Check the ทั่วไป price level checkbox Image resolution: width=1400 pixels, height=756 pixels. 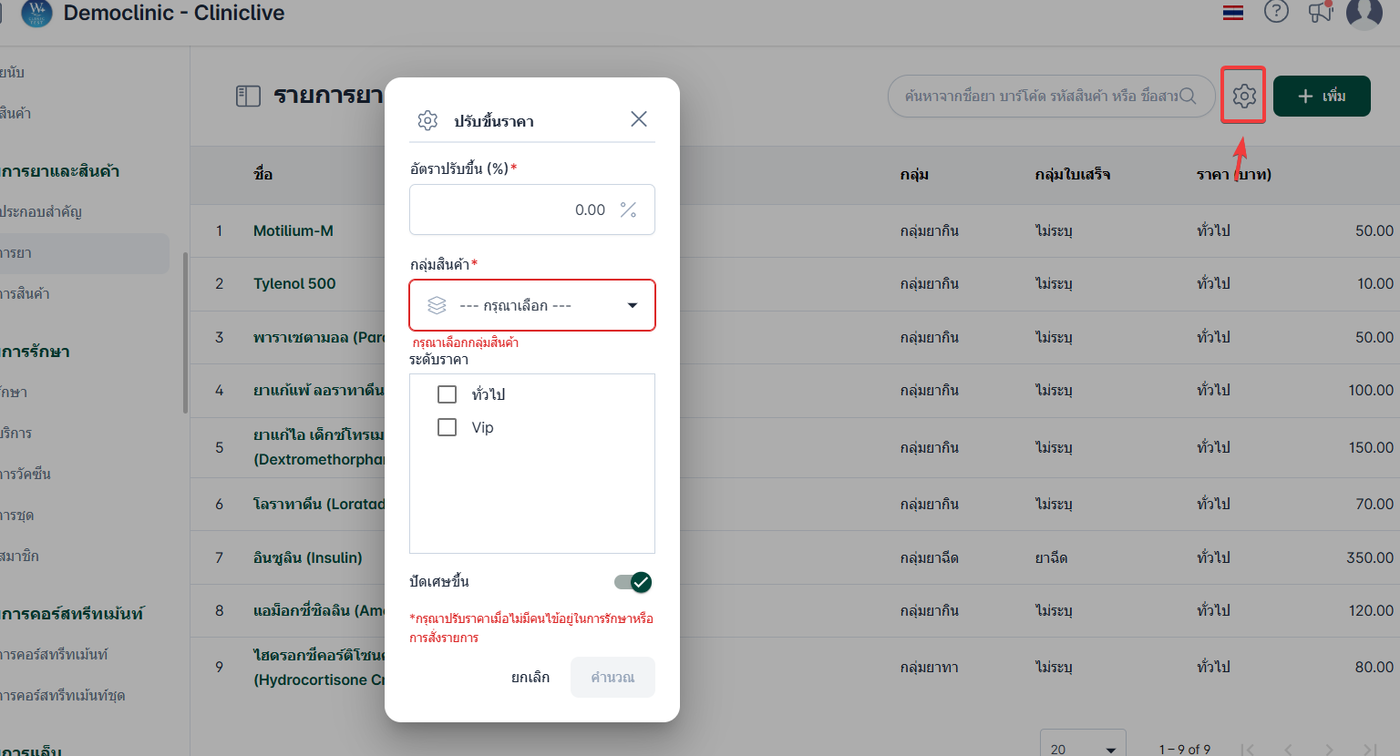pyautogui.click(x=447, y=395)
